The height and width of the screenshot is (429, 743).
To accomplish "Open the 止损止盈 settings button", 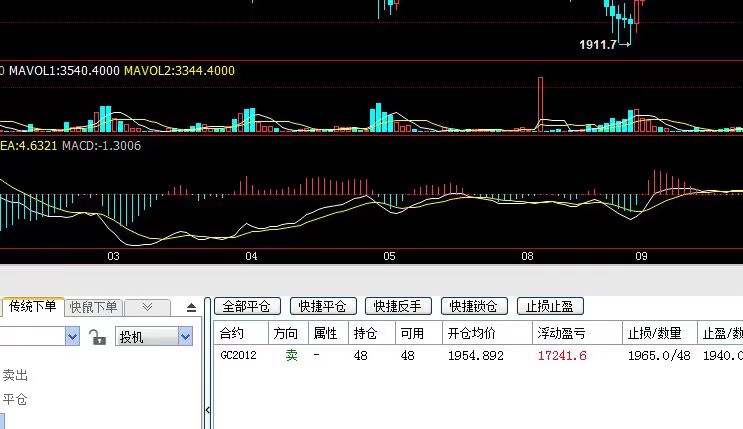I will pos(550,306).
